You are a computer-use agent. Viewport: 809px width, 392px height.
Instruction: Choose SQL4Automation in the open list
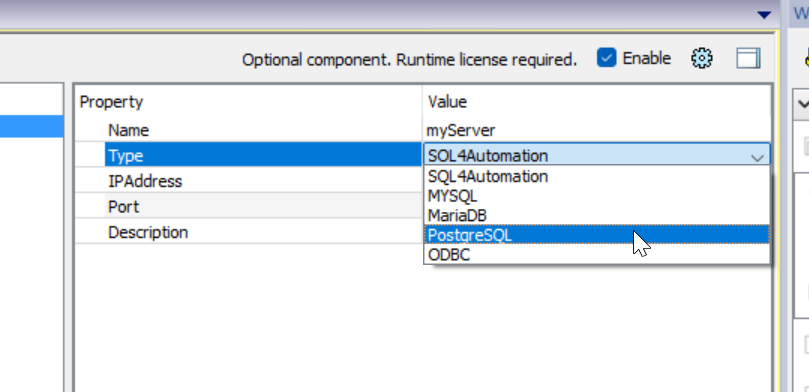(x=597, y=176)
